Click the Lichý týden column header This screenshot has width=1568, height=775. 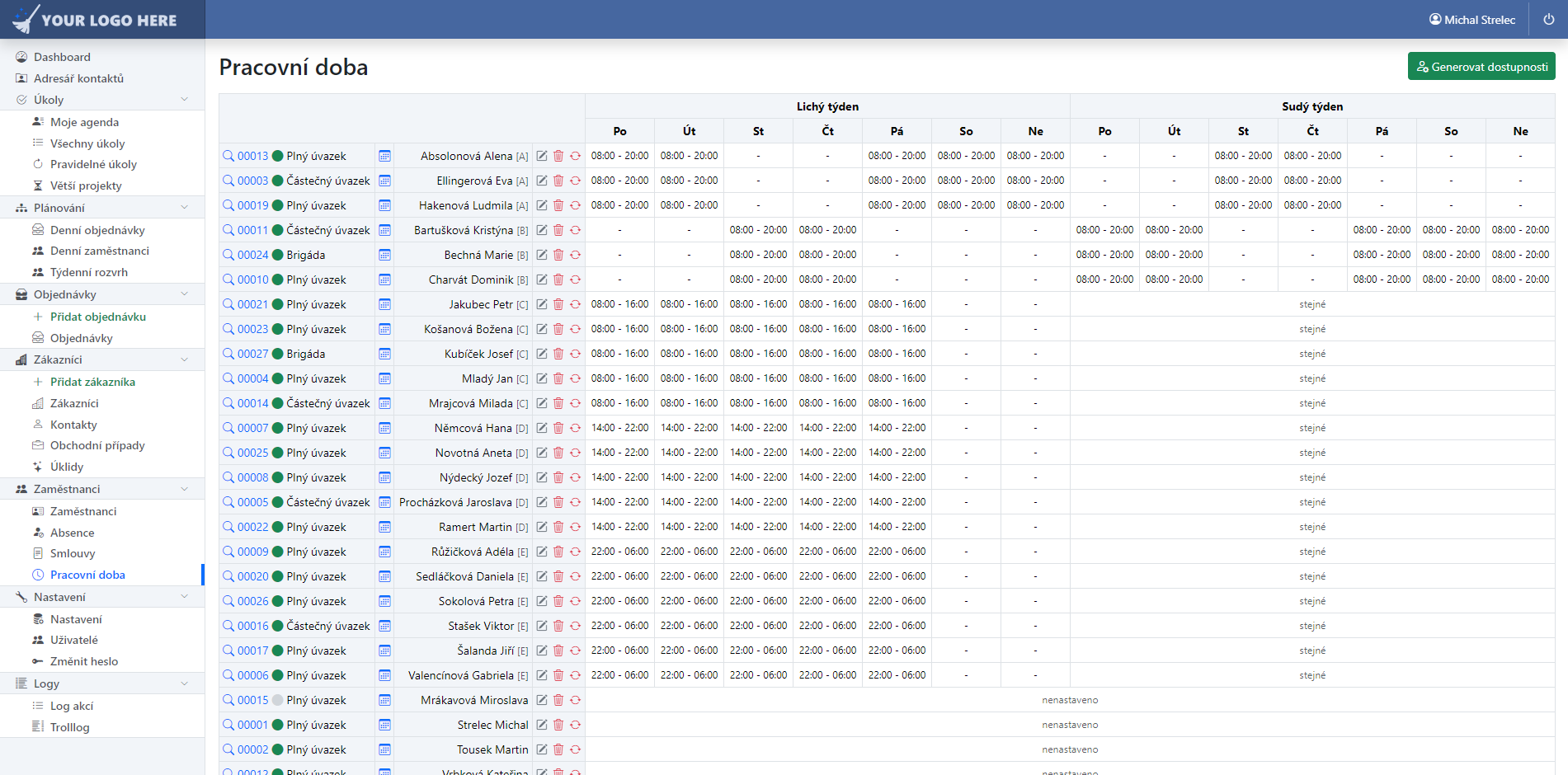coord(827,106)
